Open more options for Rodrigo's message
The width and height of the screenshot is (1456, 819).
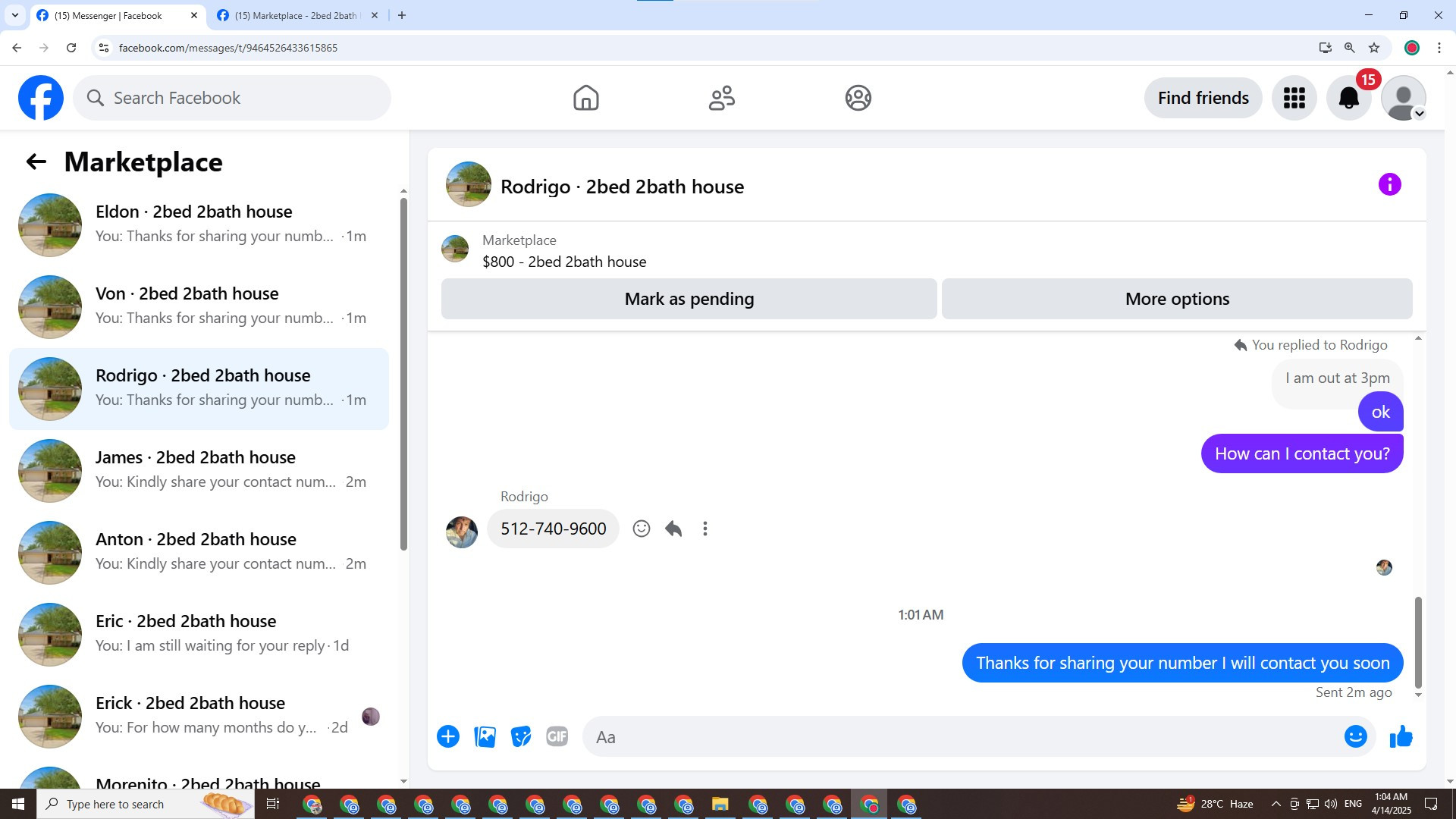pos(704,529)
